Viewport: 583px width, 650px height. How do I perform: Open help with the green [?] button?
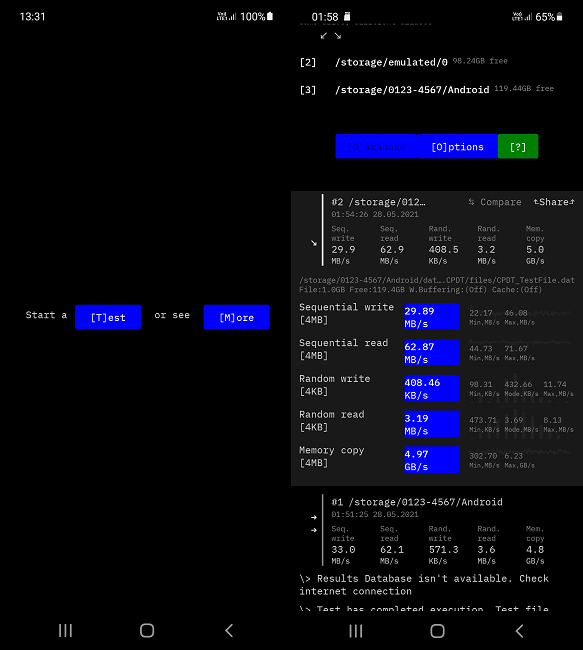click(x=518, y=146)
